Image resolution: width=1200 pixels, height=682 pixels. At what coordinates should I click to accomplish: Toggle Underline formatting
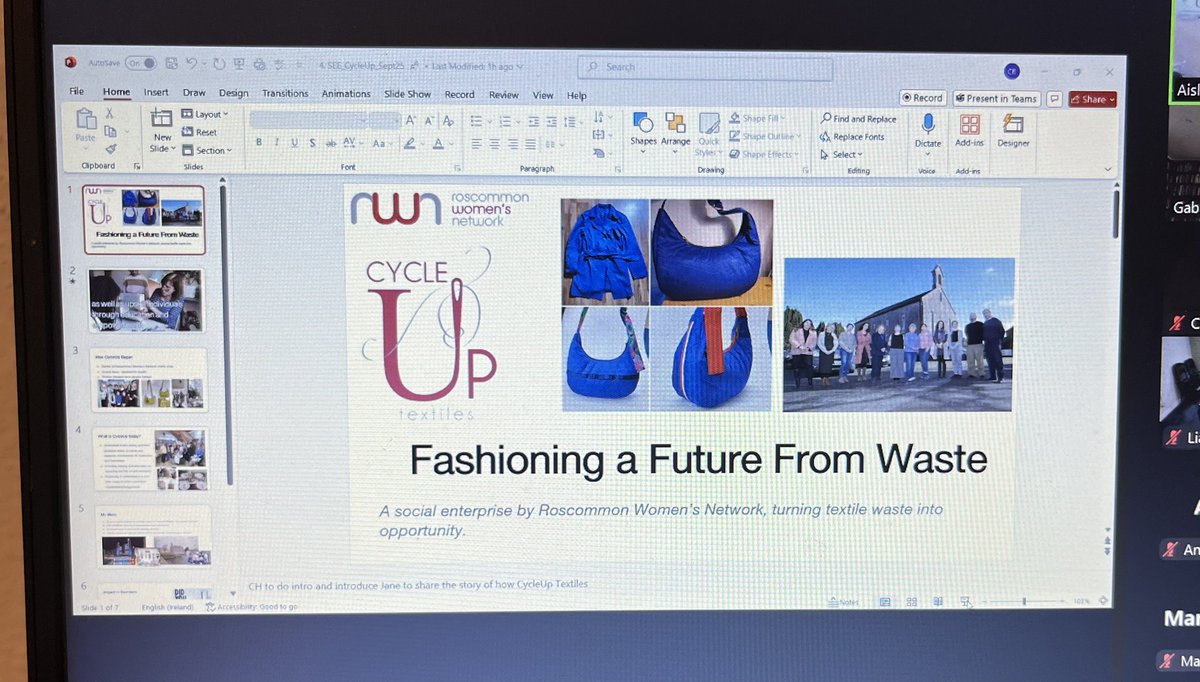point(294,143)
